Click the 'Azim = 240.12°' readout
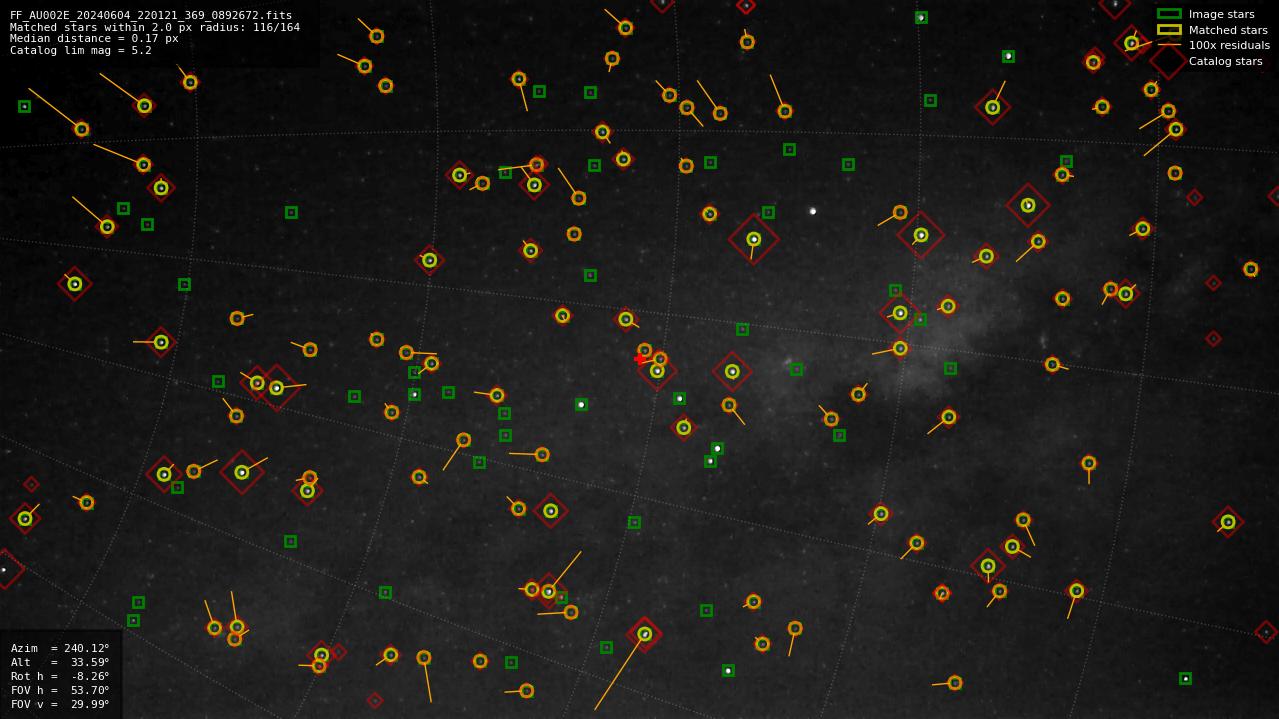Screen dimensions: 1279x719 [x=60, y=648]
